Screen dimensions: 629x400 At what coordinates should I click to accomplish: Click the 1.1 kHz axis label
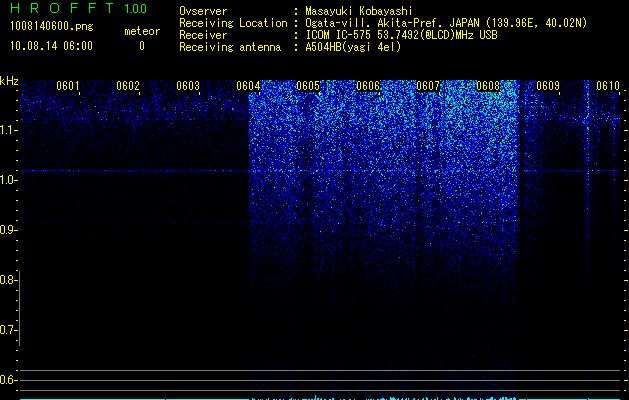[x=8, y=130]
